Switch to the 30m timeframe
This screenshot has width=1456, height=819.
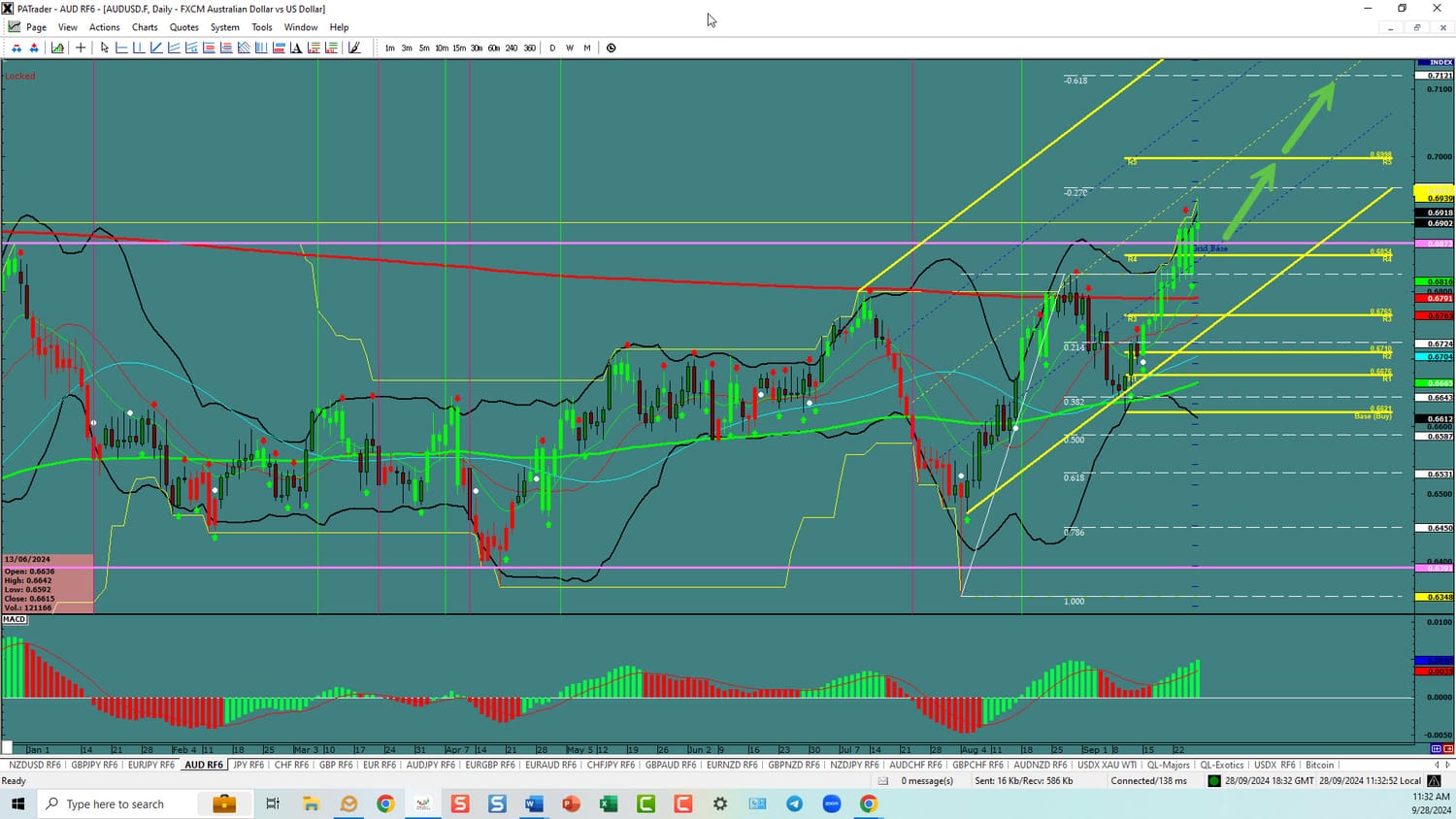[477, 48]
